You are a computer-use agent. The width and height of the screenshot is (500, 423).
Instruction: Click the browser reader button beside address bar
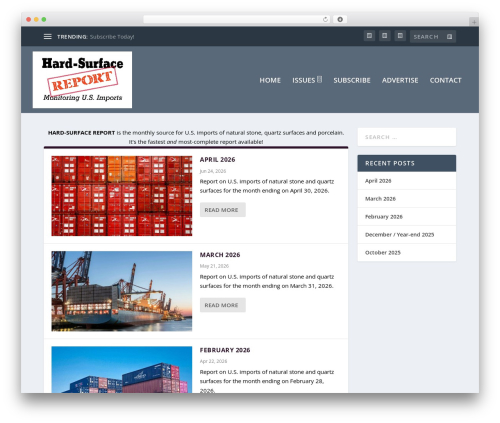pos(340,19)
